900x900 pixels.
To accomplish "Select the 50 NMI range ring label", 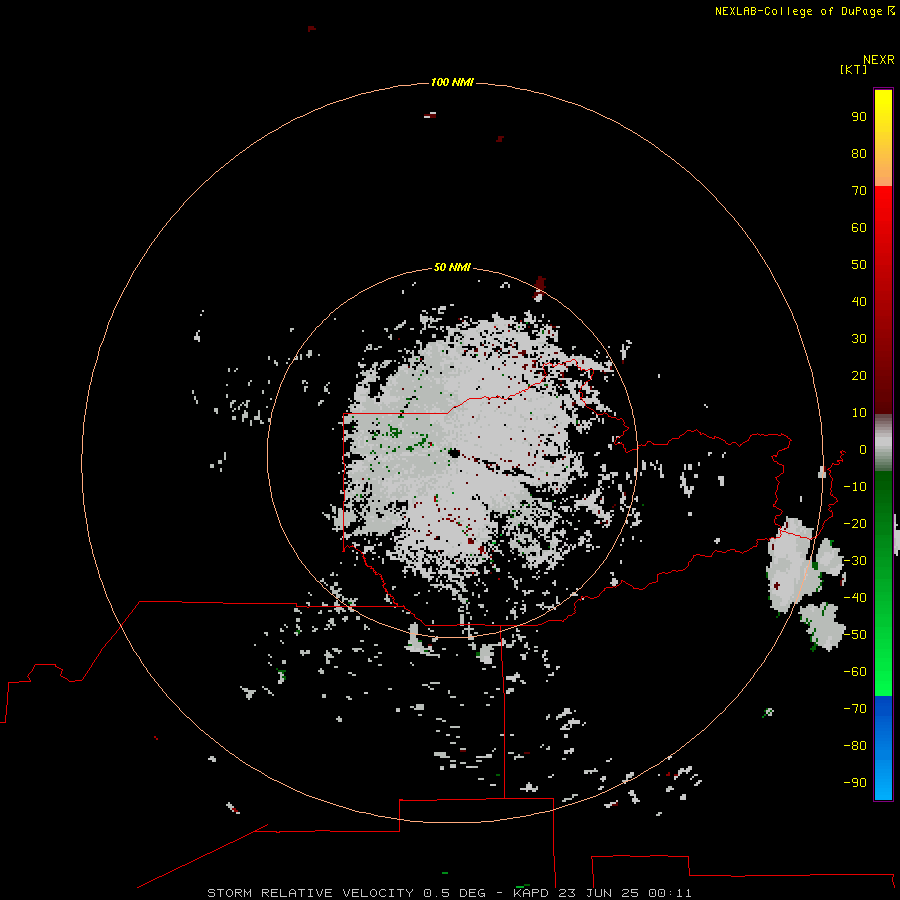I will (x=452, y=267).
